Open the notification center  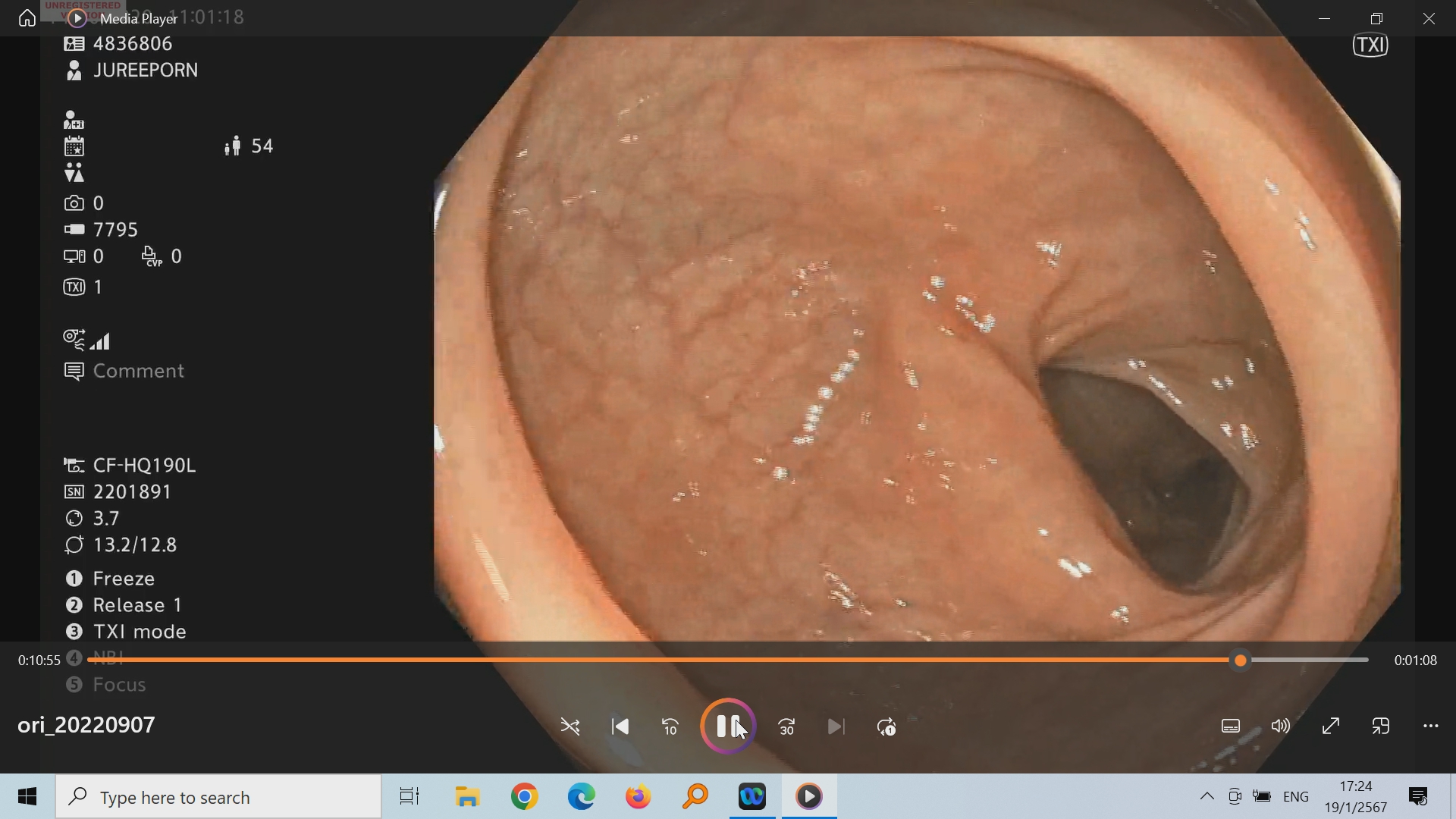coord(1418,797)
